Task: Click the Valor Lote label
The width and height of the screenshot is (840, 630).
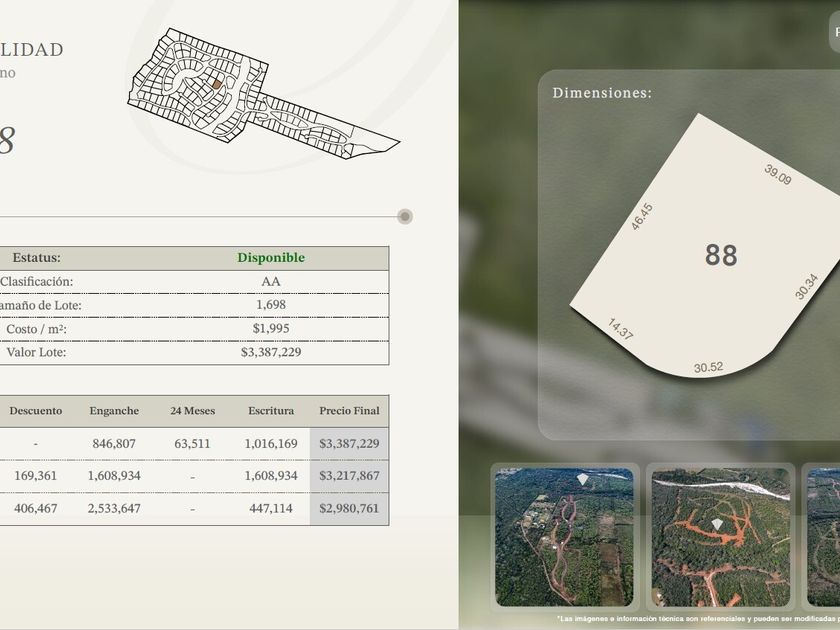Action: (x=36, y=352)
